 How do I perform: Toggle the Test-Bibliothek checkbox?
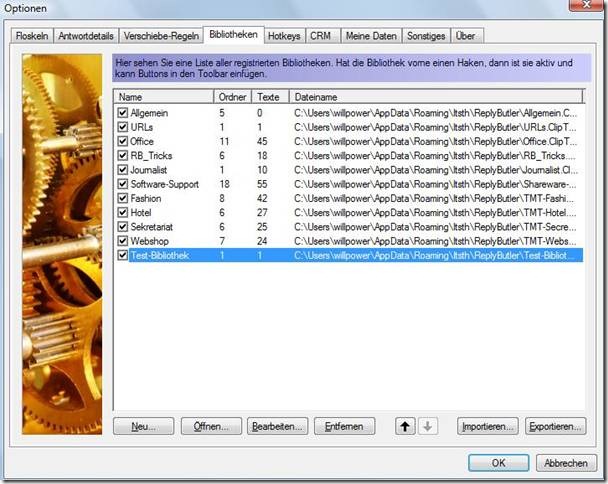(x=123, y=255)
